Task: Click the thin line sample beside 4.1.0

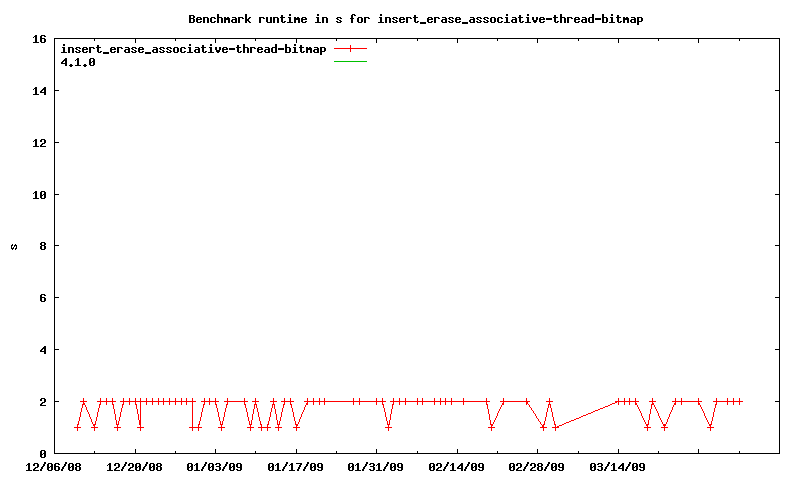Action: 351,62
